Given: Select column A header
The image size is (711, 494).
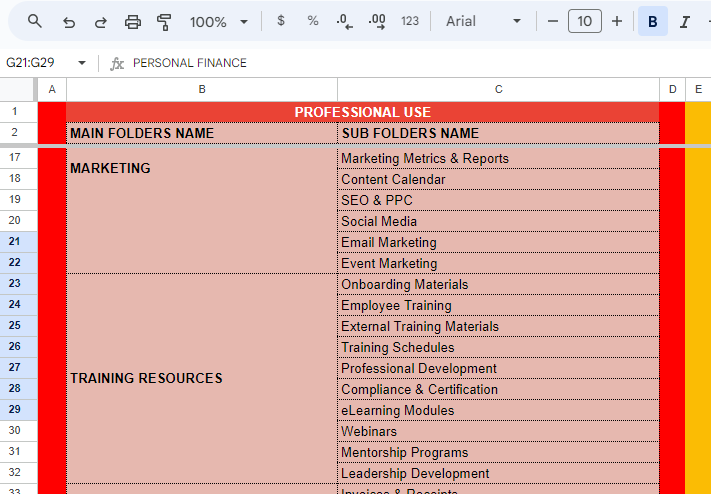Looking at the screenshot, I should [x=52, y=89].
